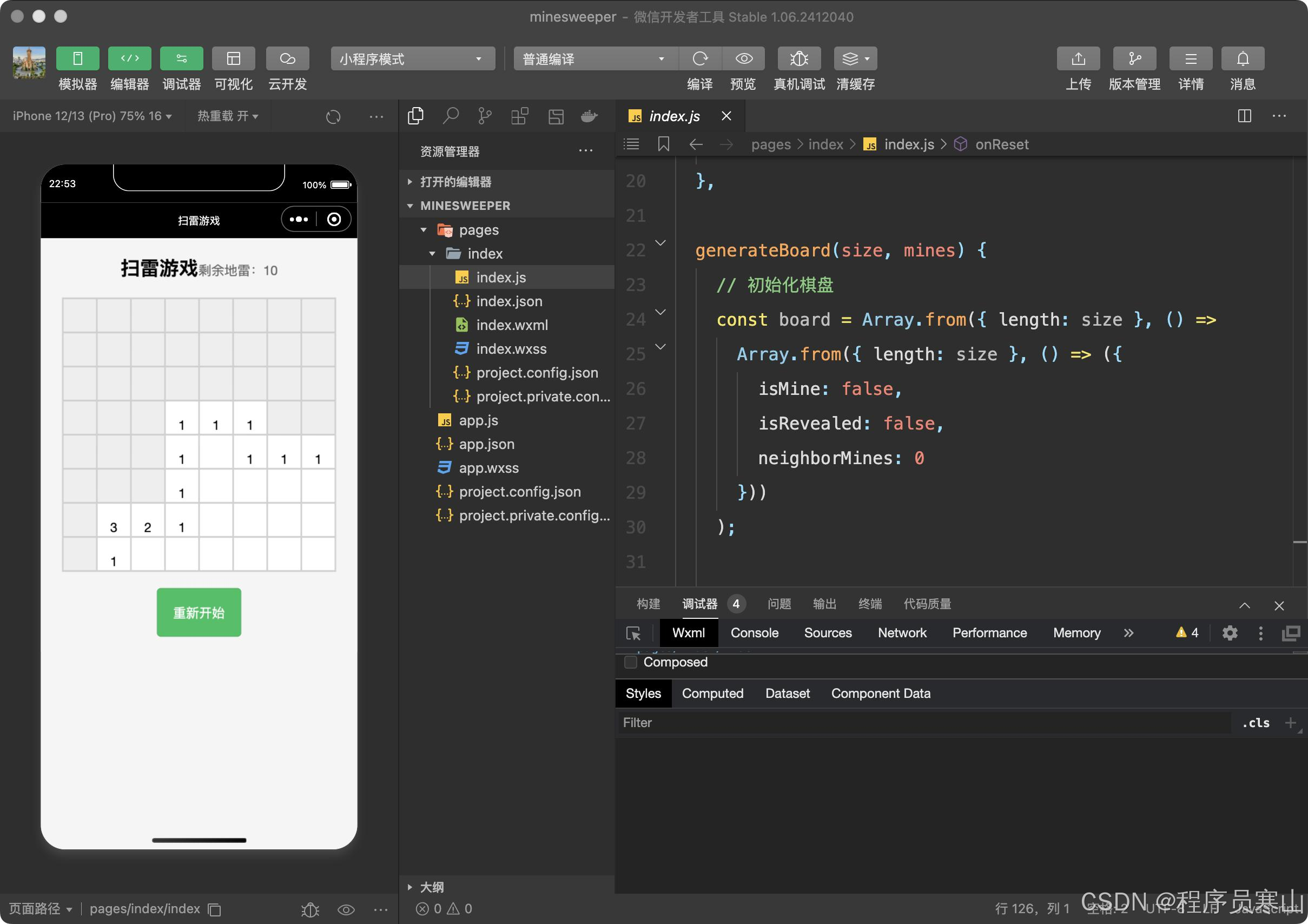Click the green 重新开始 restart button
The height and width of the screenshot is (924, 1308).
pyautogui.click(x=199, y=612)
